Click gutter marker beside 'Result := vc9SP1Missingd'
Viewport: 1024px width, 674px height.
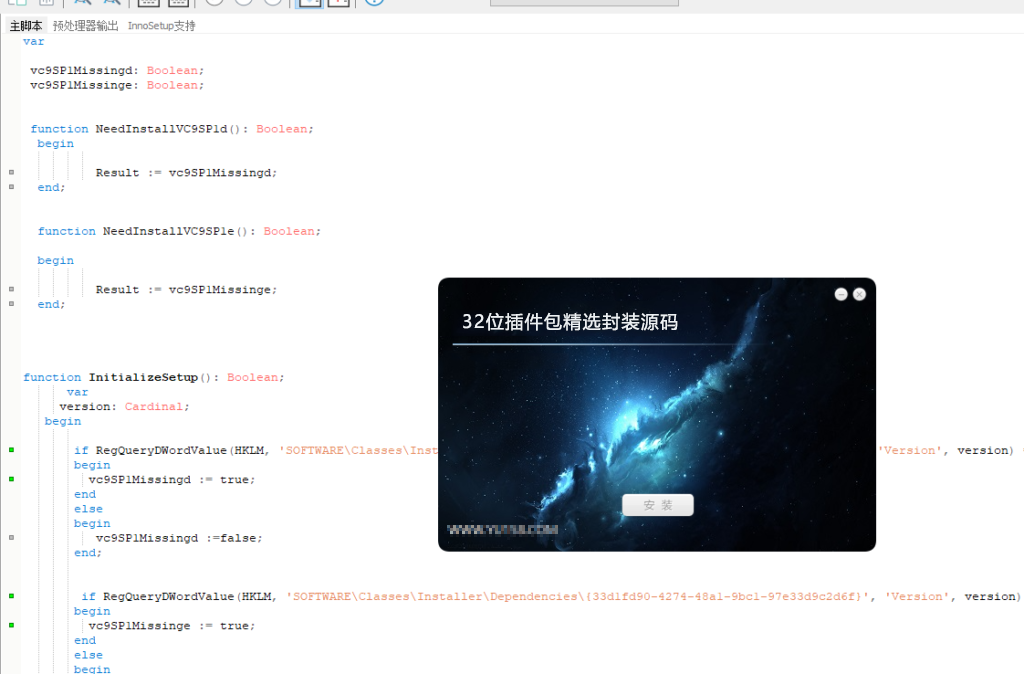click(11, 173)
